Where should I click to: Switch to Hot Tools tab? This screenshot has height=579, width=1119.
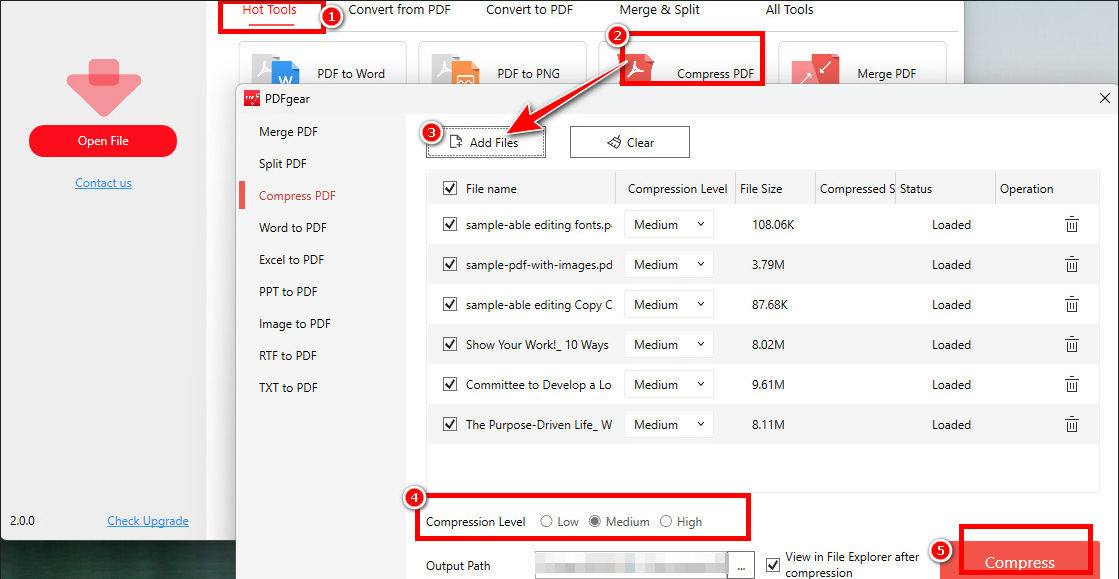click(270, 10)
